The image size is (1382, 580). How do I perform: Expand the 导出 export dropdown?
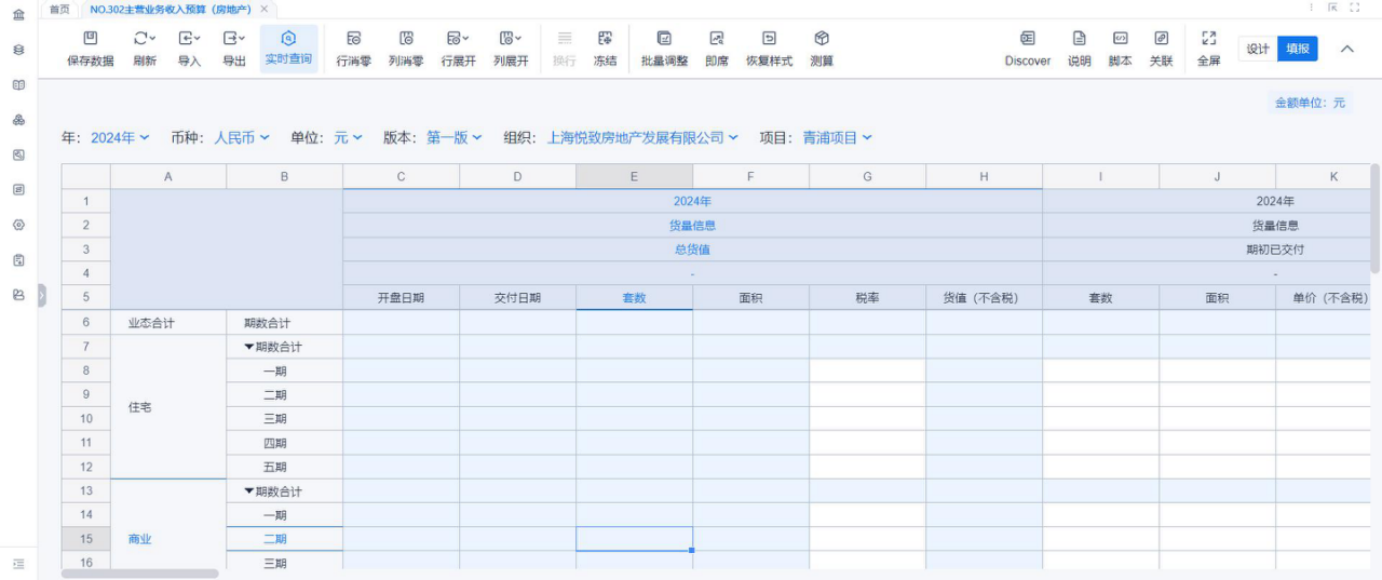[x=234, y=40]
